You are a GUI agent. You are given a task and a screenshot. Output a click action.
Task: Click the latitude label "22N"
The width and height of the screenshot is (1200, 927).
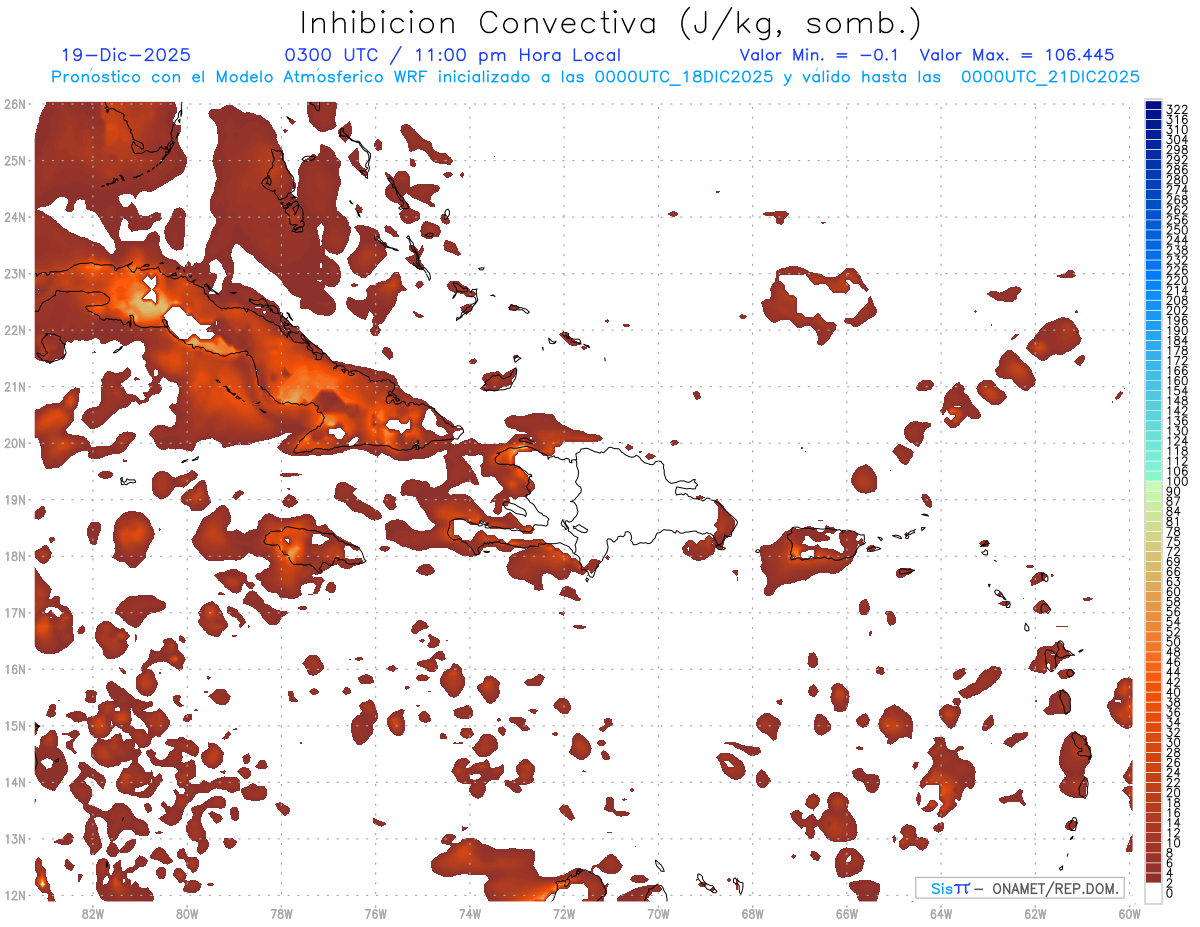coord(14,330)
